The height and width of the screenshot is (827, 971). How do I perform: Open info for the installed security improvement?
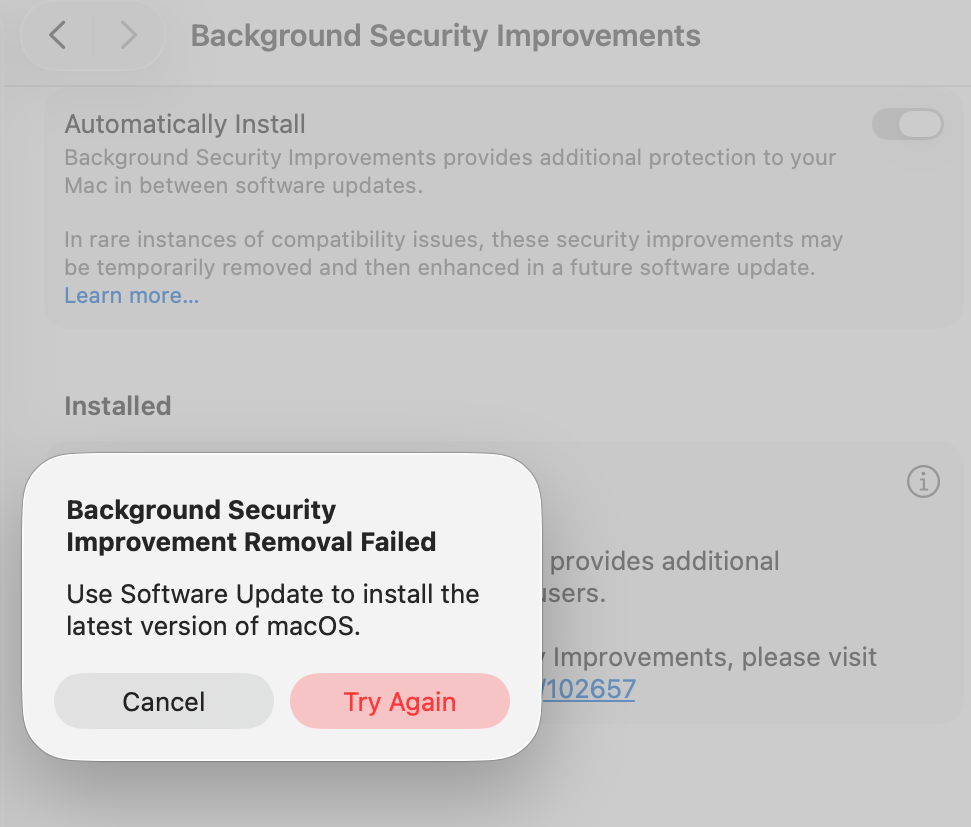[923, 482]
